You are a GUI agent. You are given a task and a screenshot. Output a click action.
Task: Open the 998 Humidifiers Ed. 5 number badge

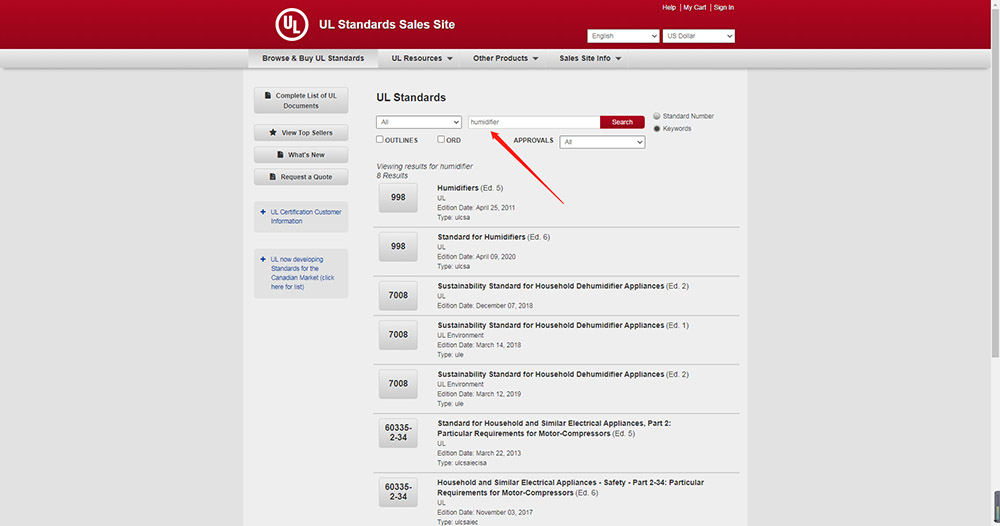[398, 198]
